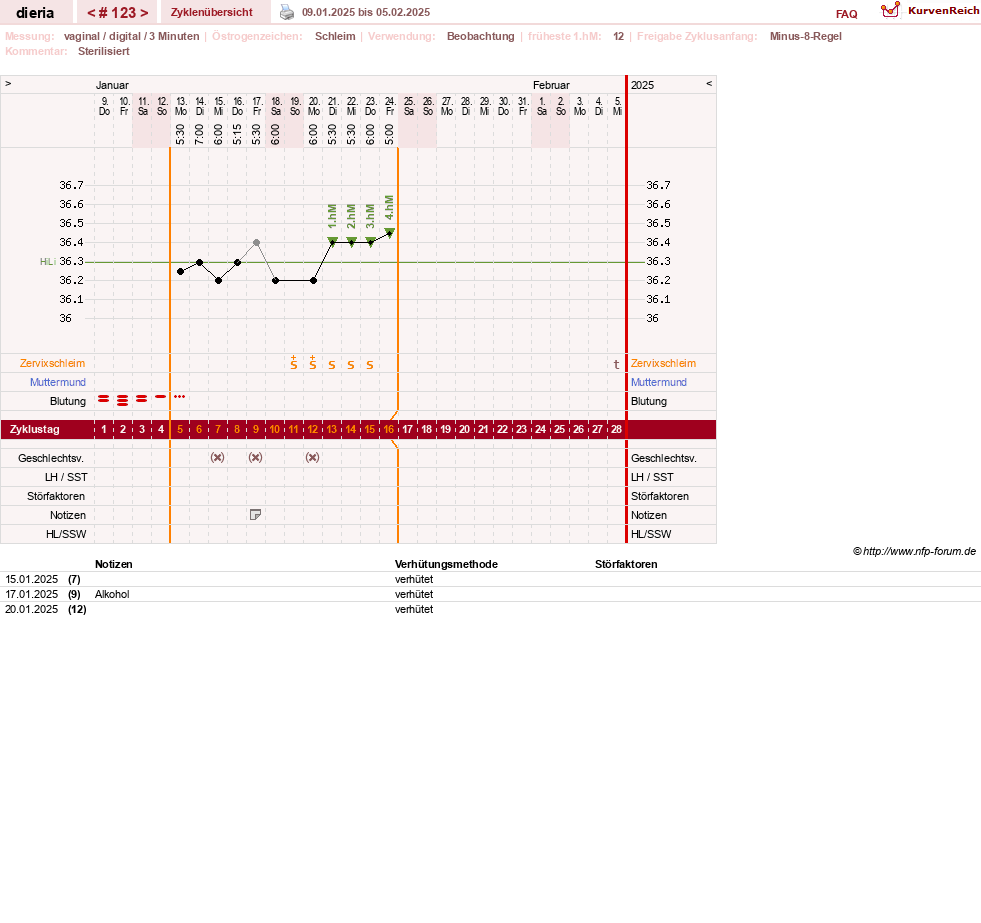Select the intercourse marker on cycle day 9
The height and width of the screenshot is (923, 981).
coord(255,457)
